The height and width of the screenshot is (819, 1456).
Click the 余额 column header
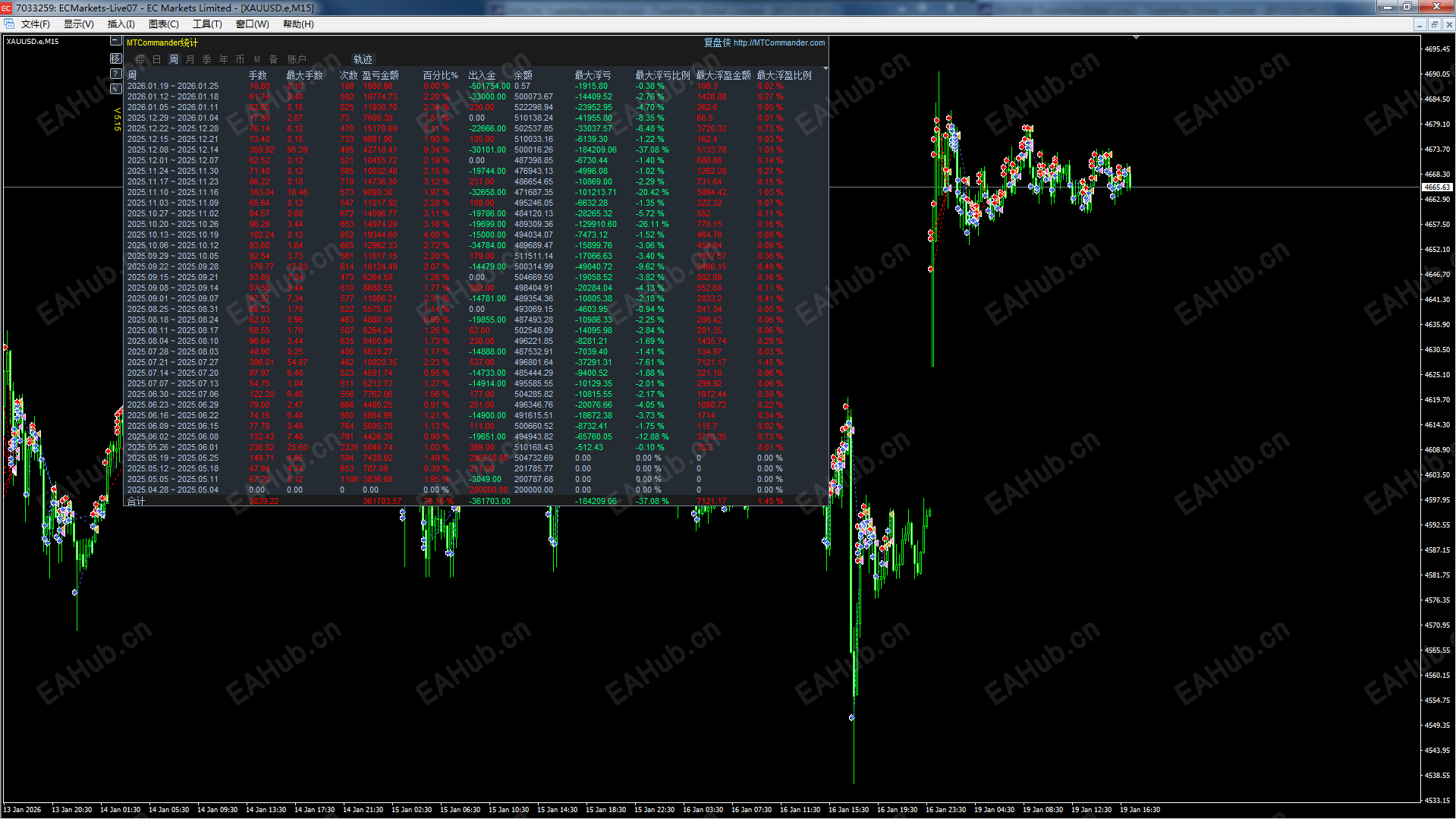pos(524,75)
